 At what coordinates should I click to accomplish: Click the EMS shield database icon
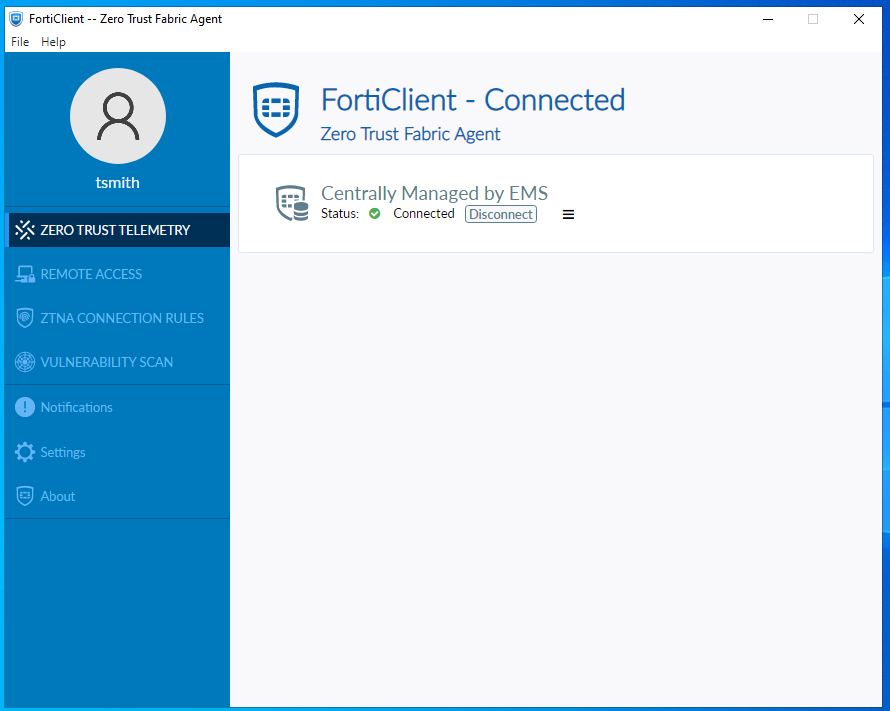(x=292, y=203)
